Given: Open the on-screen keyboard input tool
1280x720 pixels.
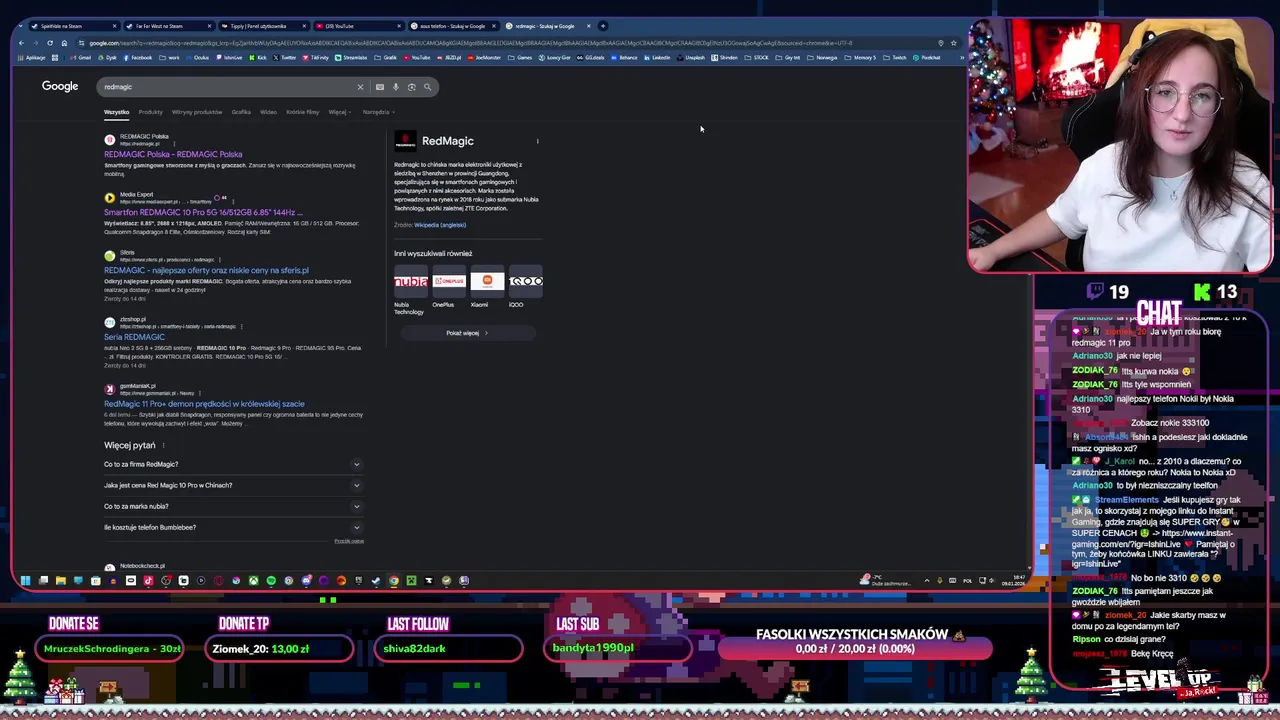Looking at the screenshot, I should [x=380, y=87].
